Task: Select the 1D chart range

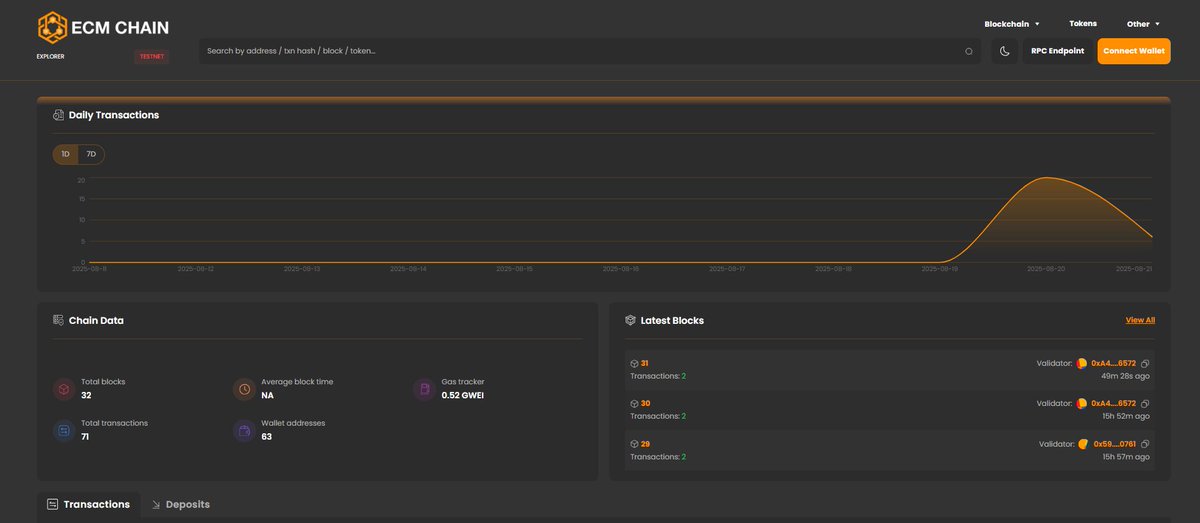Action: pyautogui.click(x=66, y=154)
